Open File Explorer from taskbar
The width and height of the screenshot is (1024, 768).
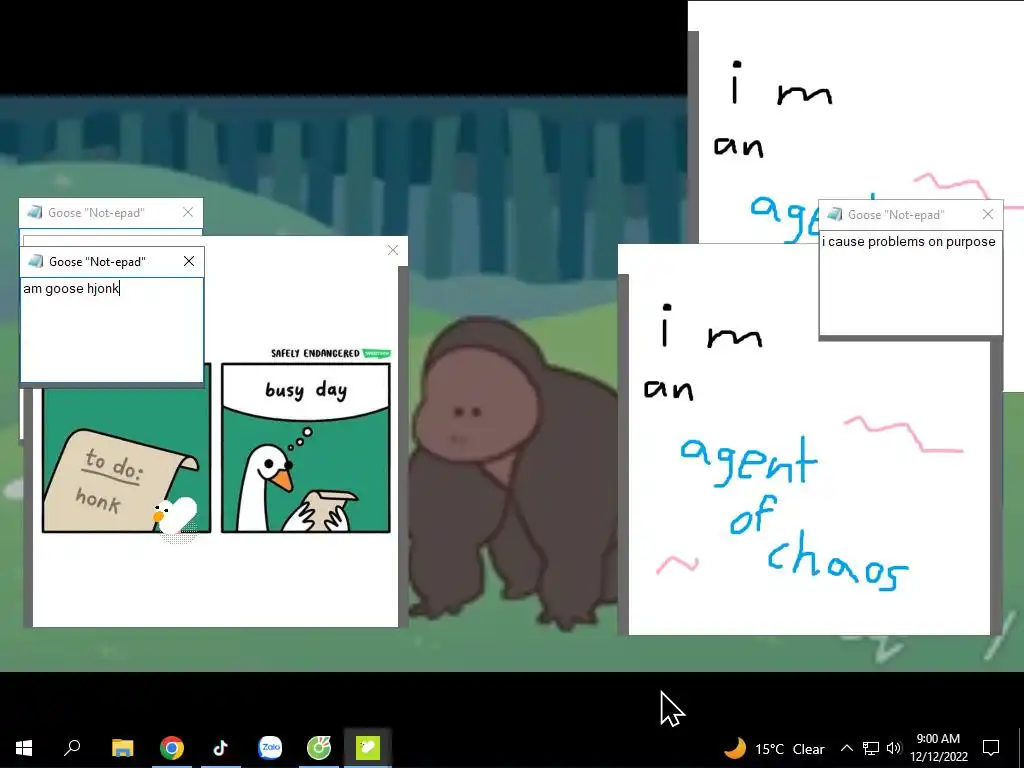pos(122,748)
